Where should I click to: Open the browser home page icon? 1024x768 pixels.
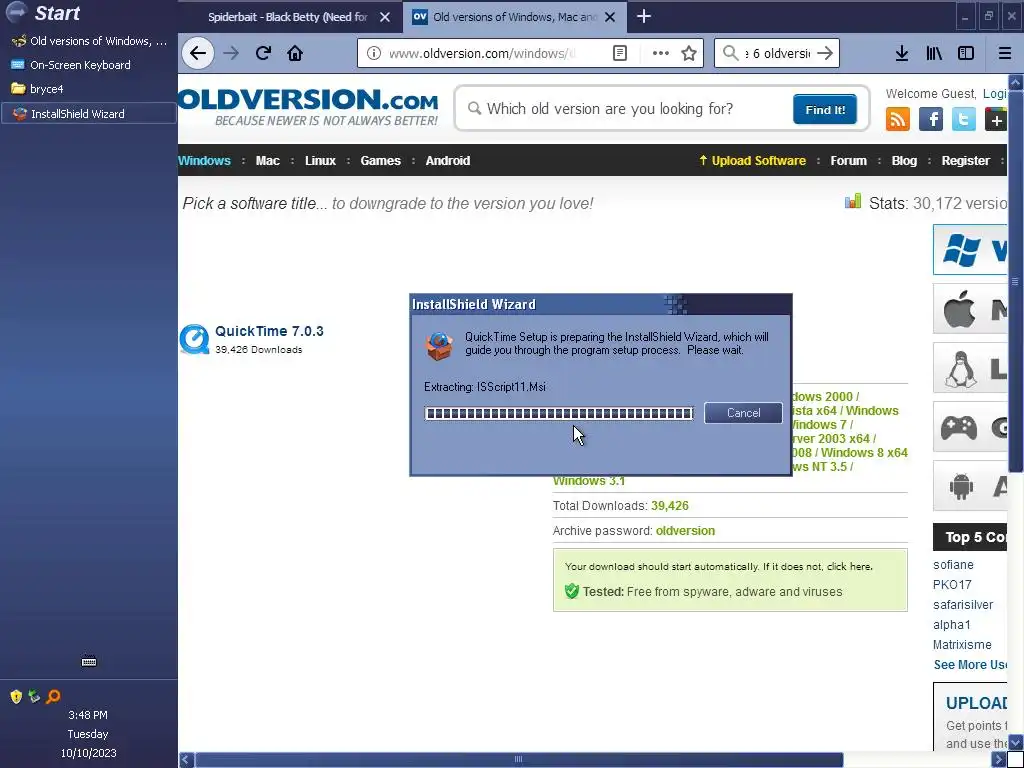tap(295, 53)
